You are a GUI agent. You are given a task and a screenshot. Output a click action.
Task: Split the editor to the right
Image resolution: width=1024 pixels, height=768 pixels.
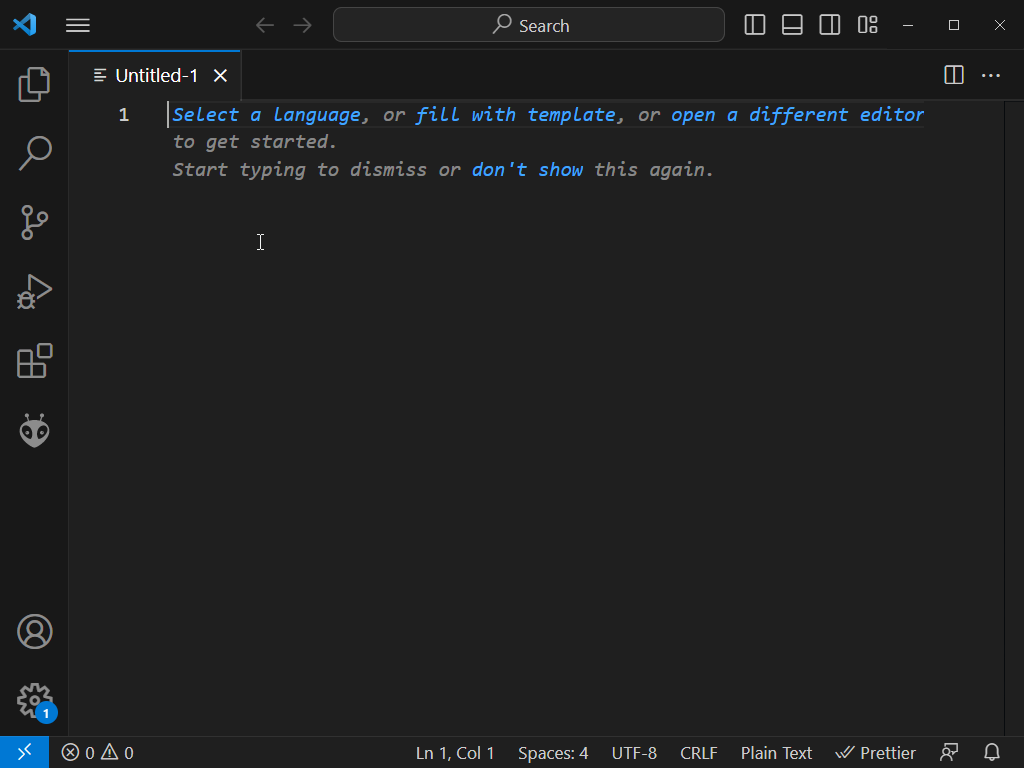(x=953, y=75)
